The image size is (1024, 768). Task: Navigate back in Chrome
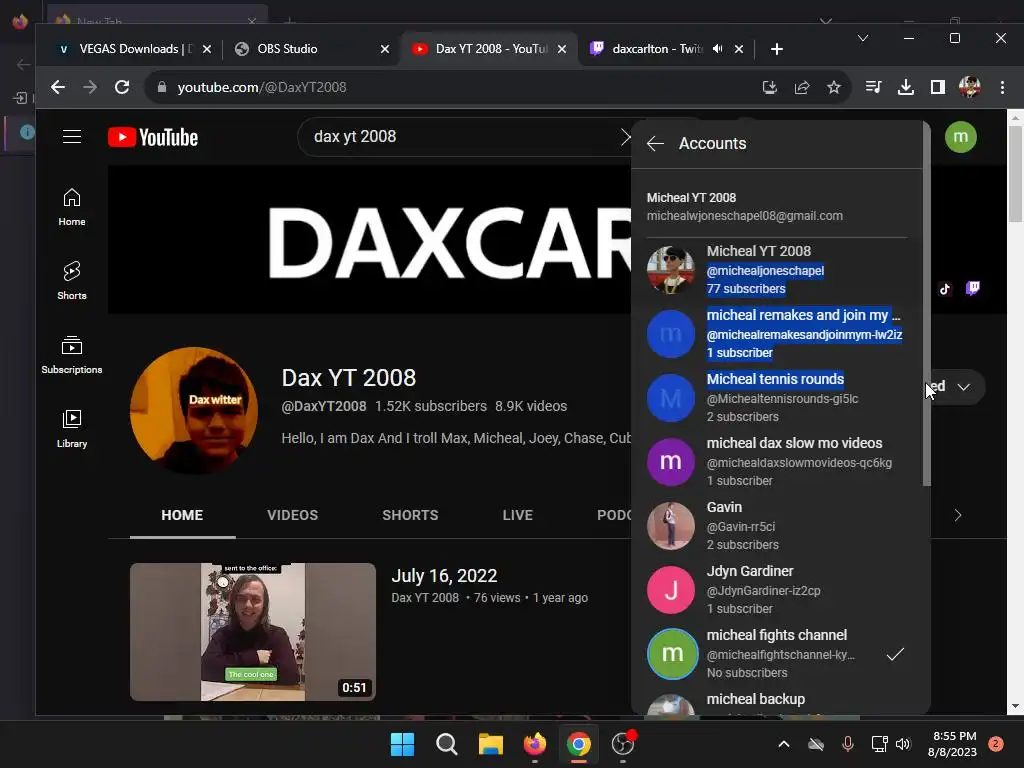coord(58,87)
